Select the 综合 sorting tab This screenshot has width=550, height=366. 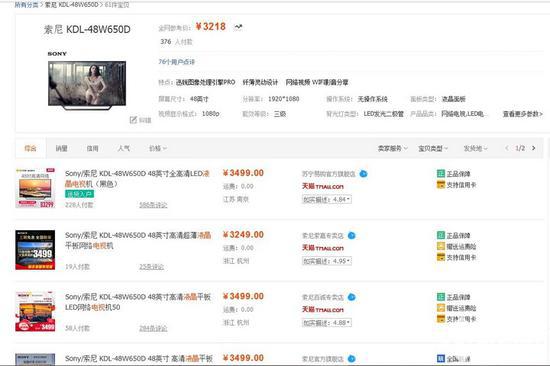point(31,148)
